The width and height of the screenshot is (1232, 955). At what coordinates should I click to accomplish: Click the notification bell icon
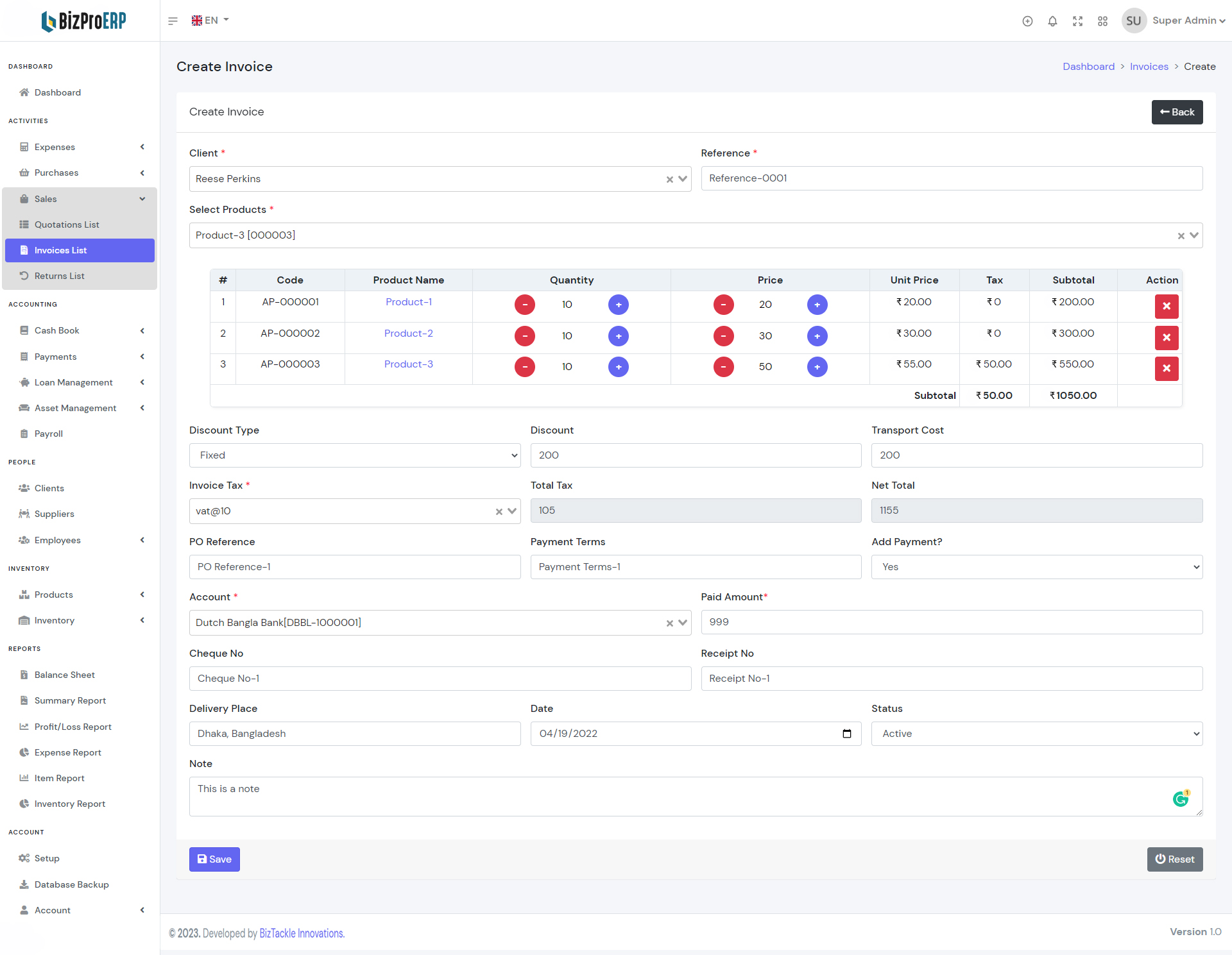tap(1052, 21)
